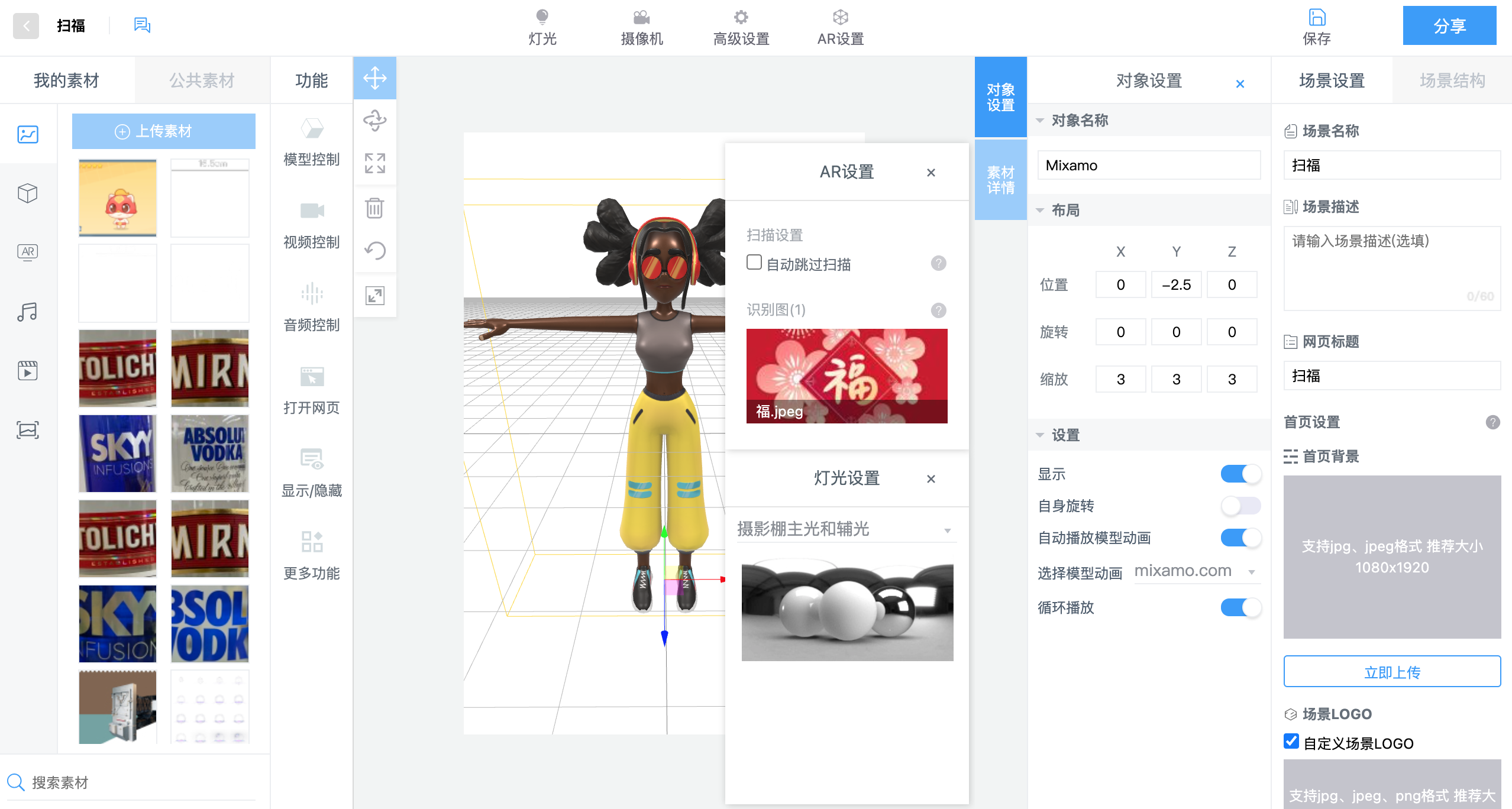Screen dimensions: 1512x809
Task: Click the trash delete icon
Action: coord(374,208)
